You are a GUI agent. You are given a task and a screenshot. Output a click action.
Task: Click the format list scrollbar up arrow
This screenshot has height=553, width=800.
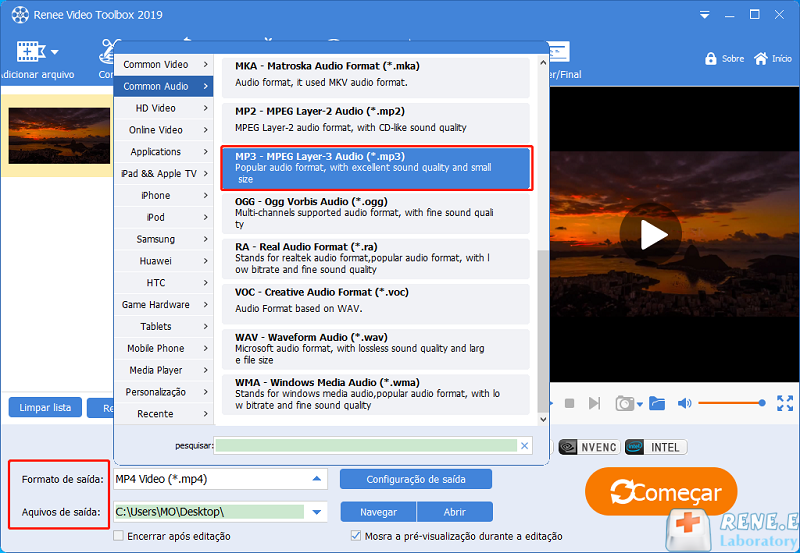[543, 63]
